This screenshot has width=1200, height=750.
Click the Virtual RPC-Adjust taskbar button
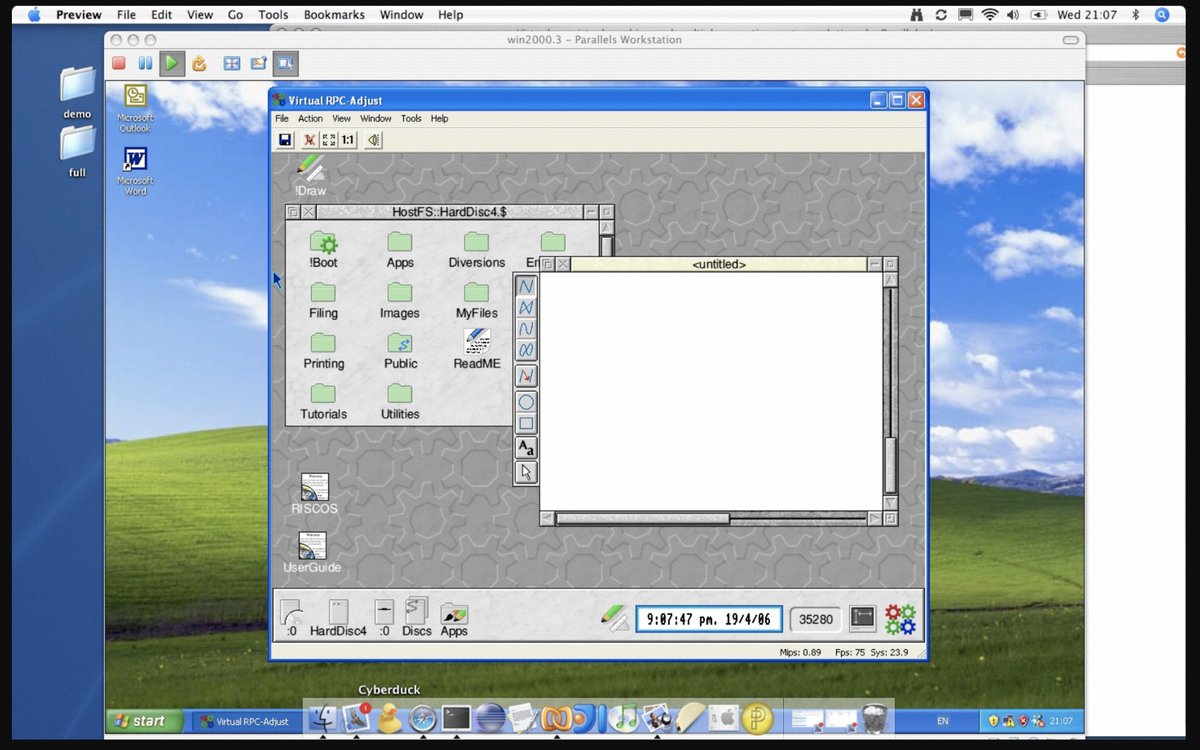(x=244, y=721)
